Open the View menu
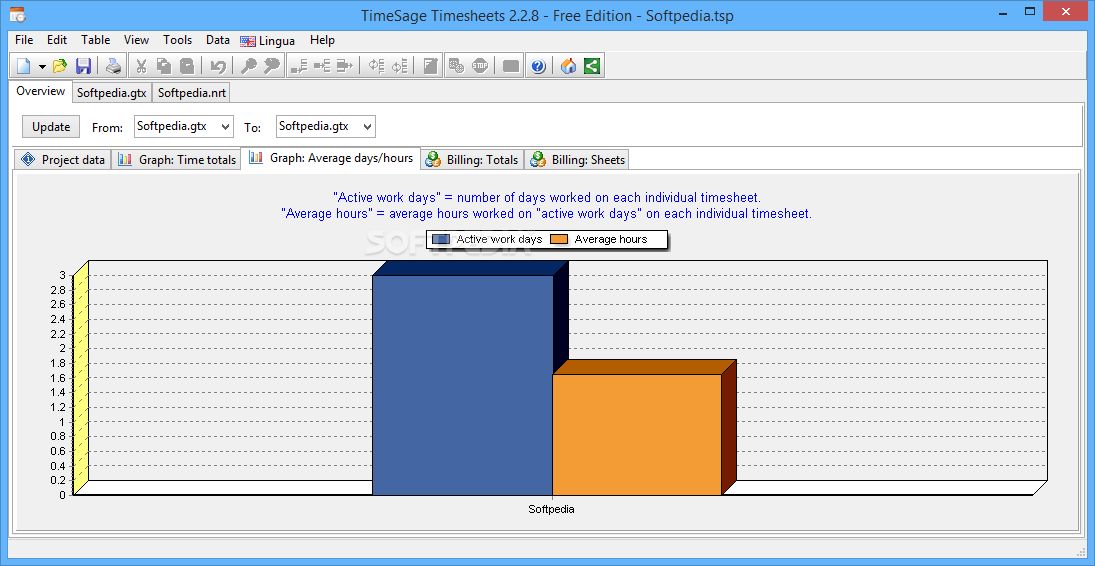Viewport: 1095px width, 566px height. [x=136, y=40]
